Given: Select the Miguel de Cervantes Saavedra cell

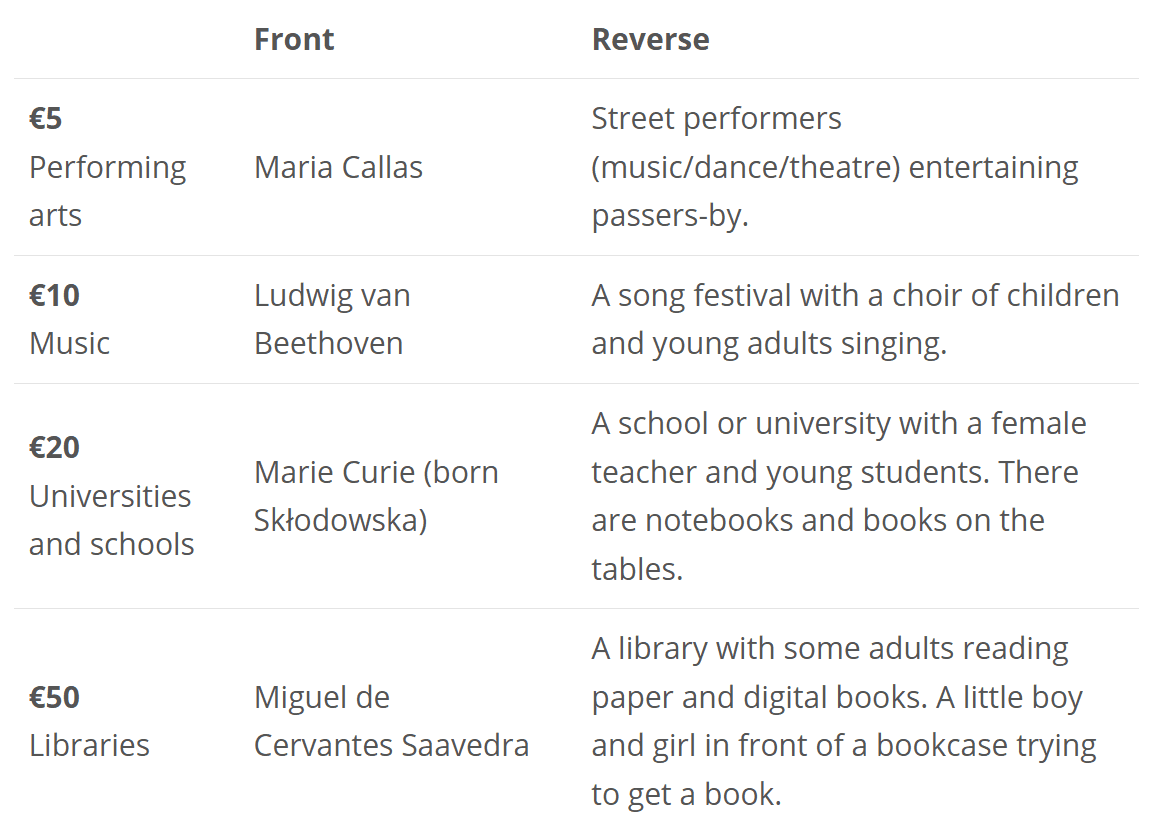Looking at the screenshot, I should pyautogui.click(x=392, y=721).
